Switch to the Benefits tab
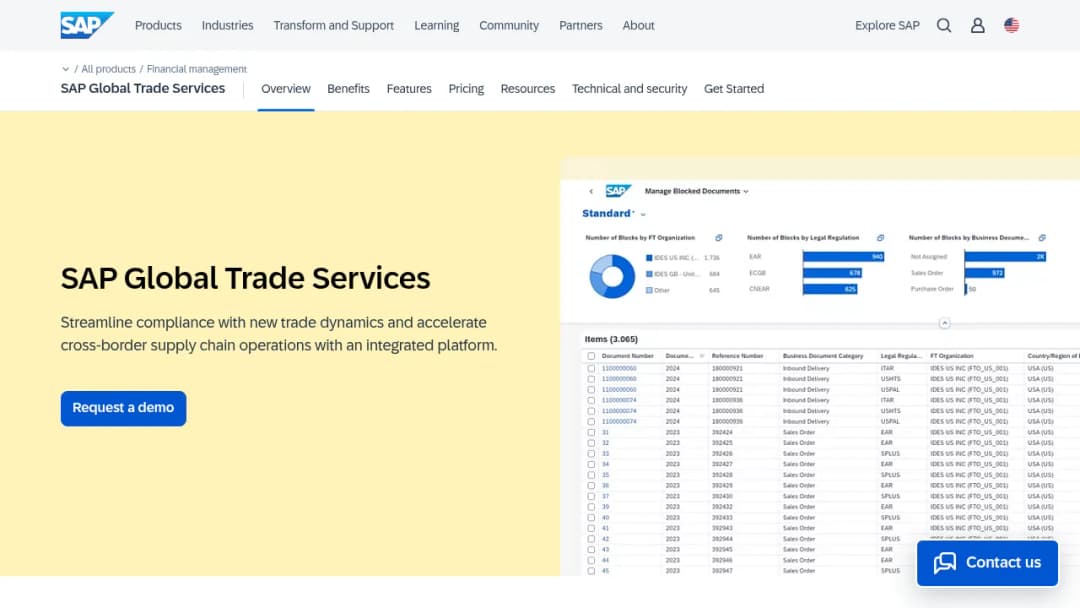The image size is (1080, 608). click(349, 89)
